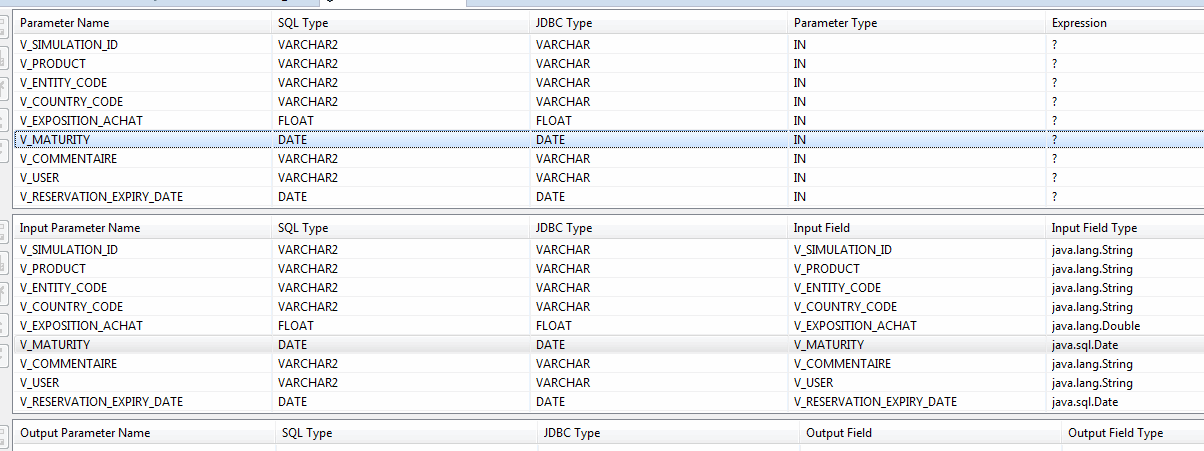Click java.sql.Date type for V_MATURITY input

[1085, 345]
